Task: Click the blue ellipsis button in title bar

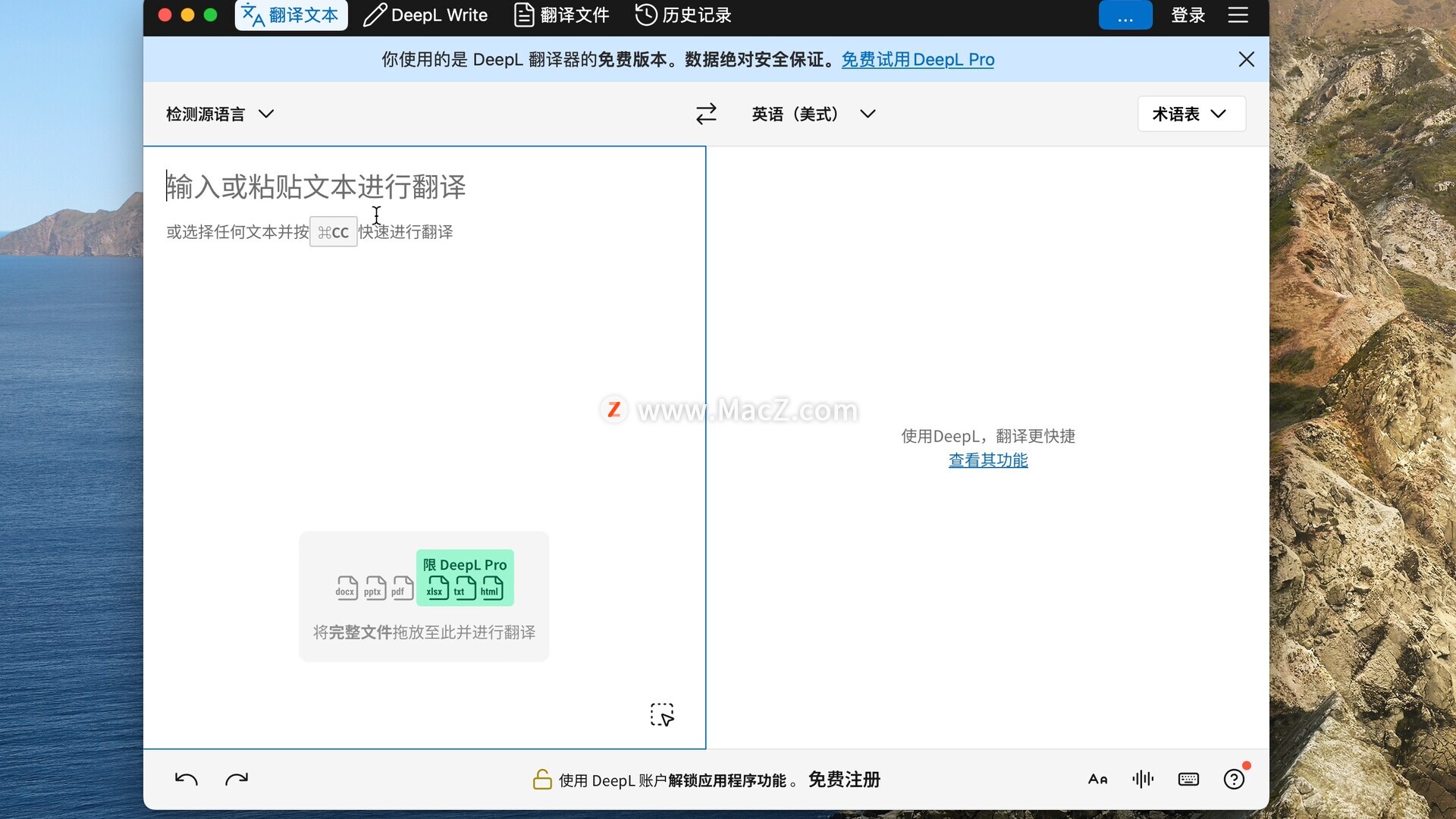Action: point(1125,15)
